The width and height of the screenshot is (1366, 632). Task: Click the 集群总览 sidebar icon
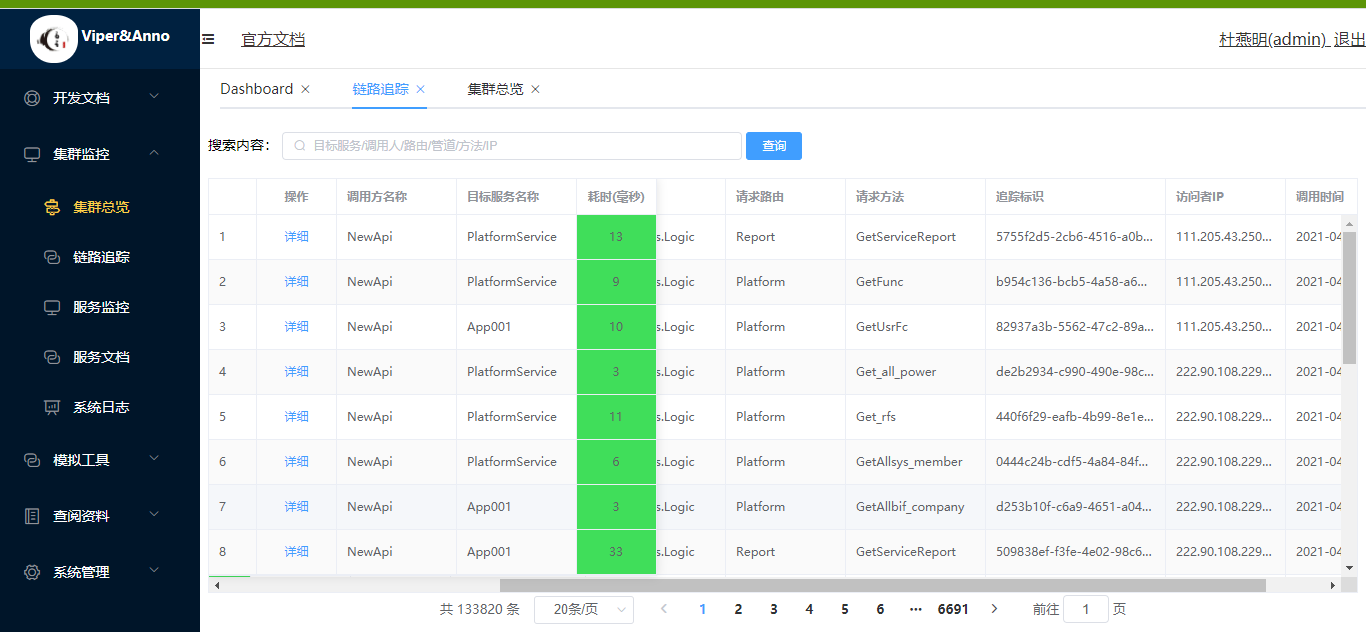tap(52, 207)
